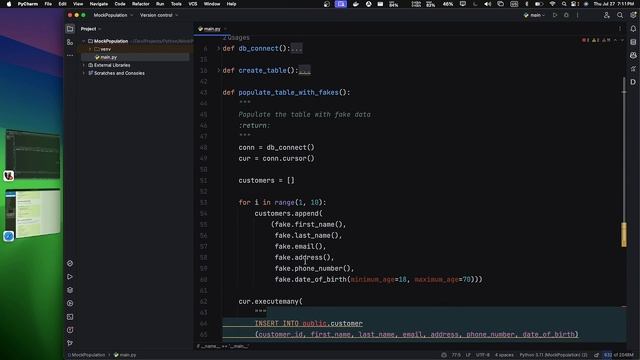
Task: Click the 'Populate the table with fake data' docstring line
Action: [304, 115]
